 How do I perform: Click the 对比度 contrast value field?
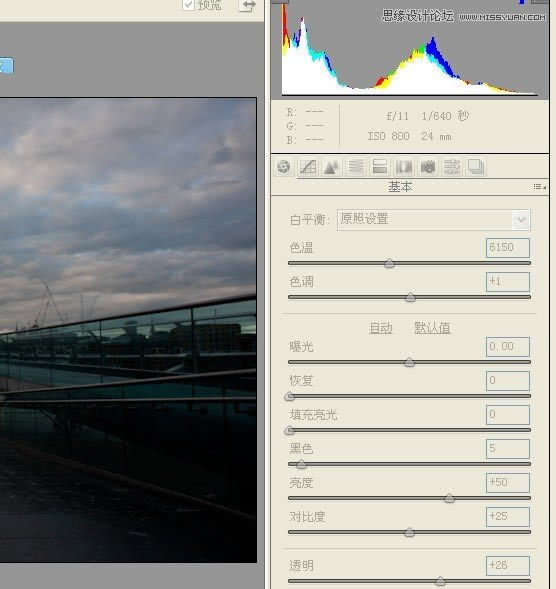click(x=508, y=517)
